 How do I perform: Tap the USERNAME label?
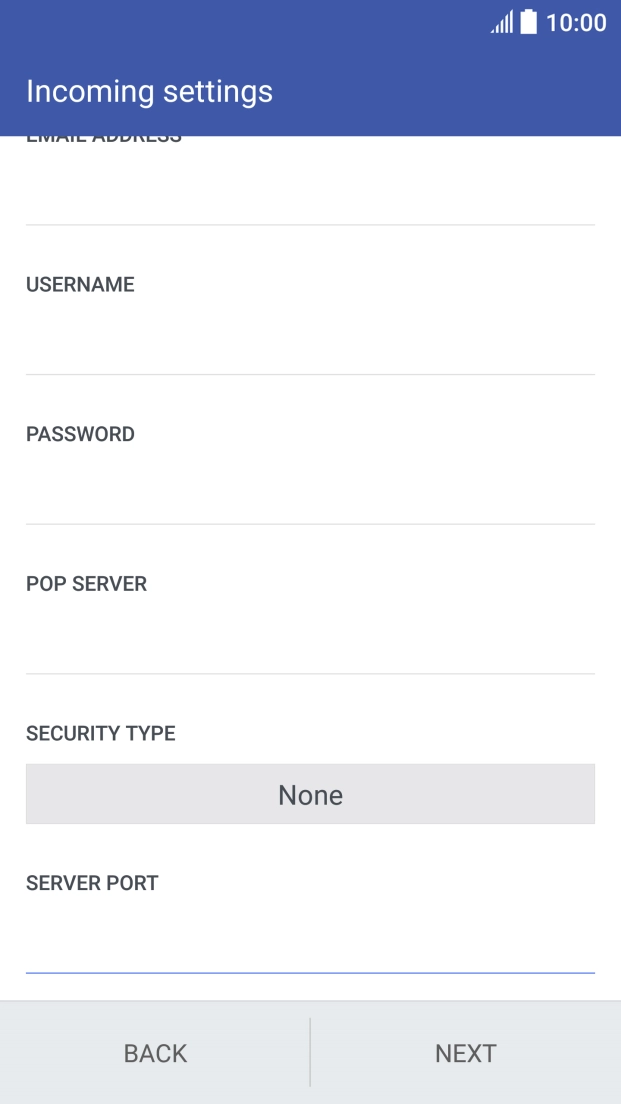click(x=80, y=285)
